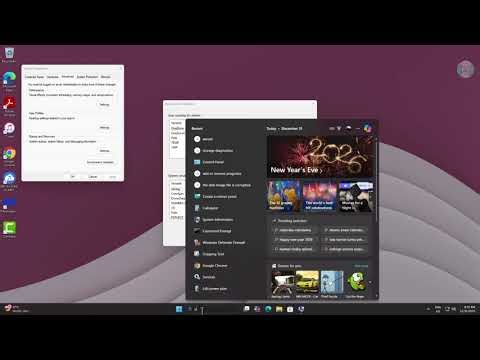Open Google Chrome desktop shortcut
The image size is (480, 360).
coord(9,156)
